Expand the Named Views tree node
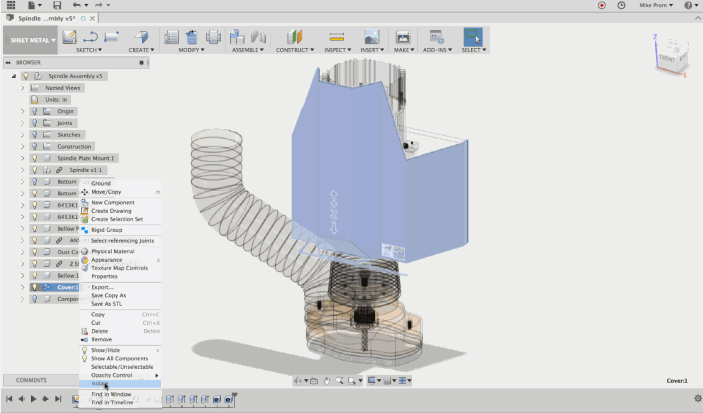This screenshot has width=703, height=413. (22, 88)
